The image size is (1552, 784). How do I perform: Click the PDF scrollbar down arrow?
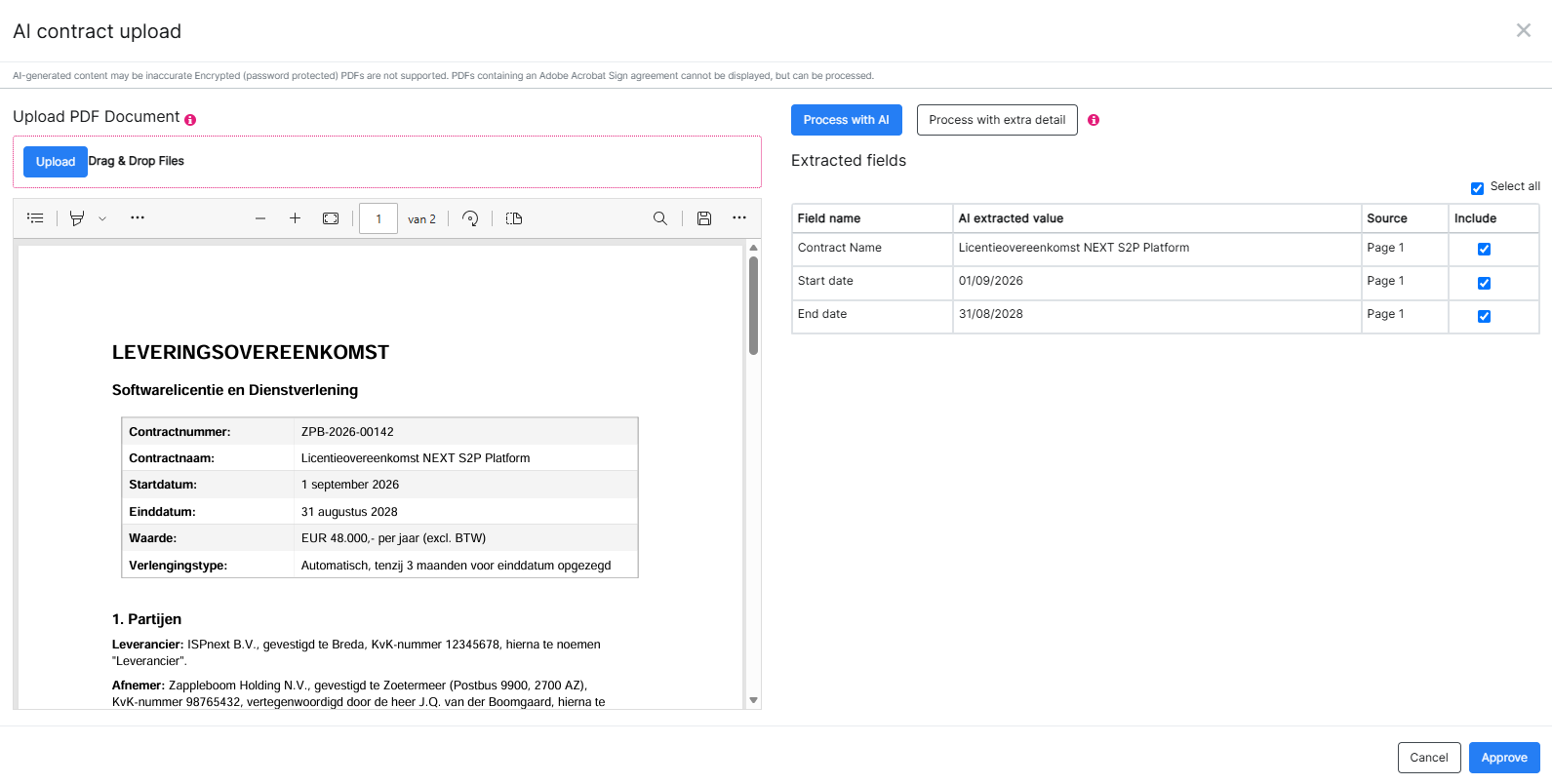pyautogui.click(x=753, y=700)
